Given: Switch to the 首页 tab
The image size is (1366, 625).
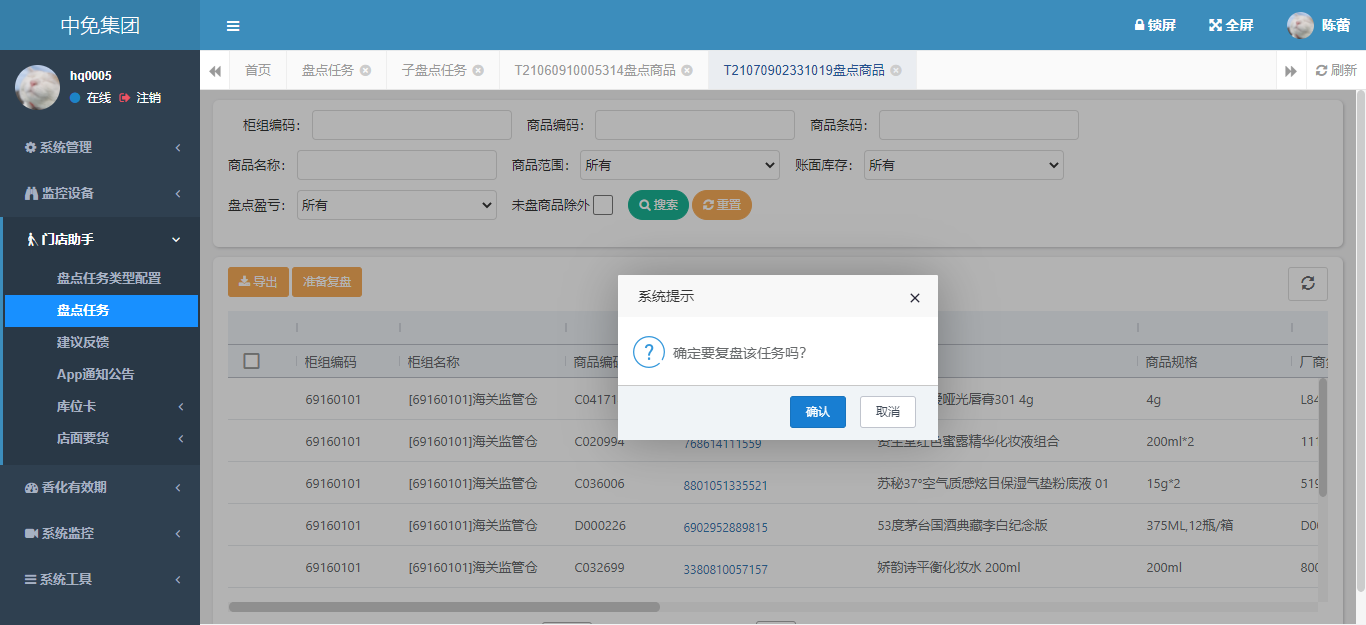Looking at the screenshot, I should coord(258,70).
